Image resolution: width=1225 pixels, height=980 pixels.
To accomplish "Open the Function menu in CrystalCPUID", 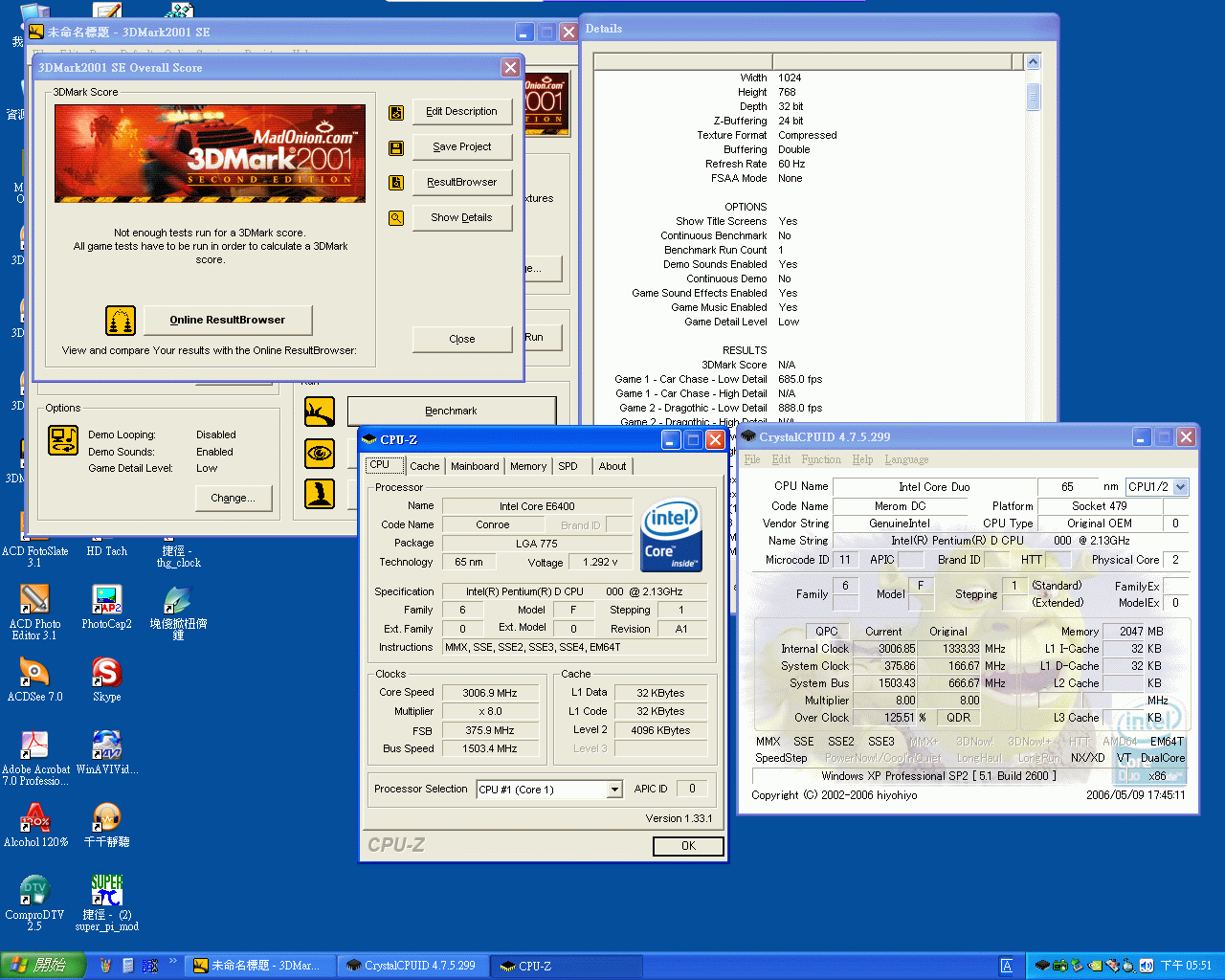I will click(x=821, y=459).
